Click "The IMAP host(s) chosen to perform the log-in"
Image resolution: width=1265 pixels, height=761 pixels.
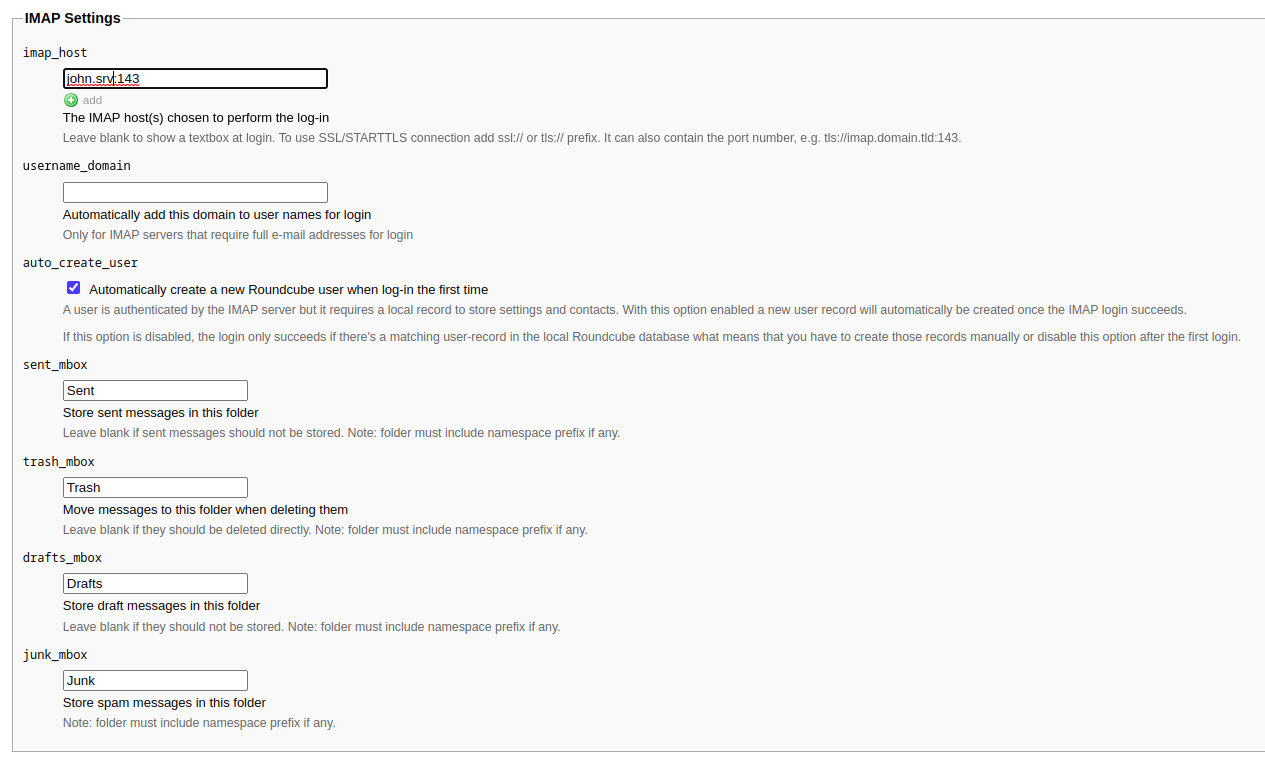click(x=196, y=117)
